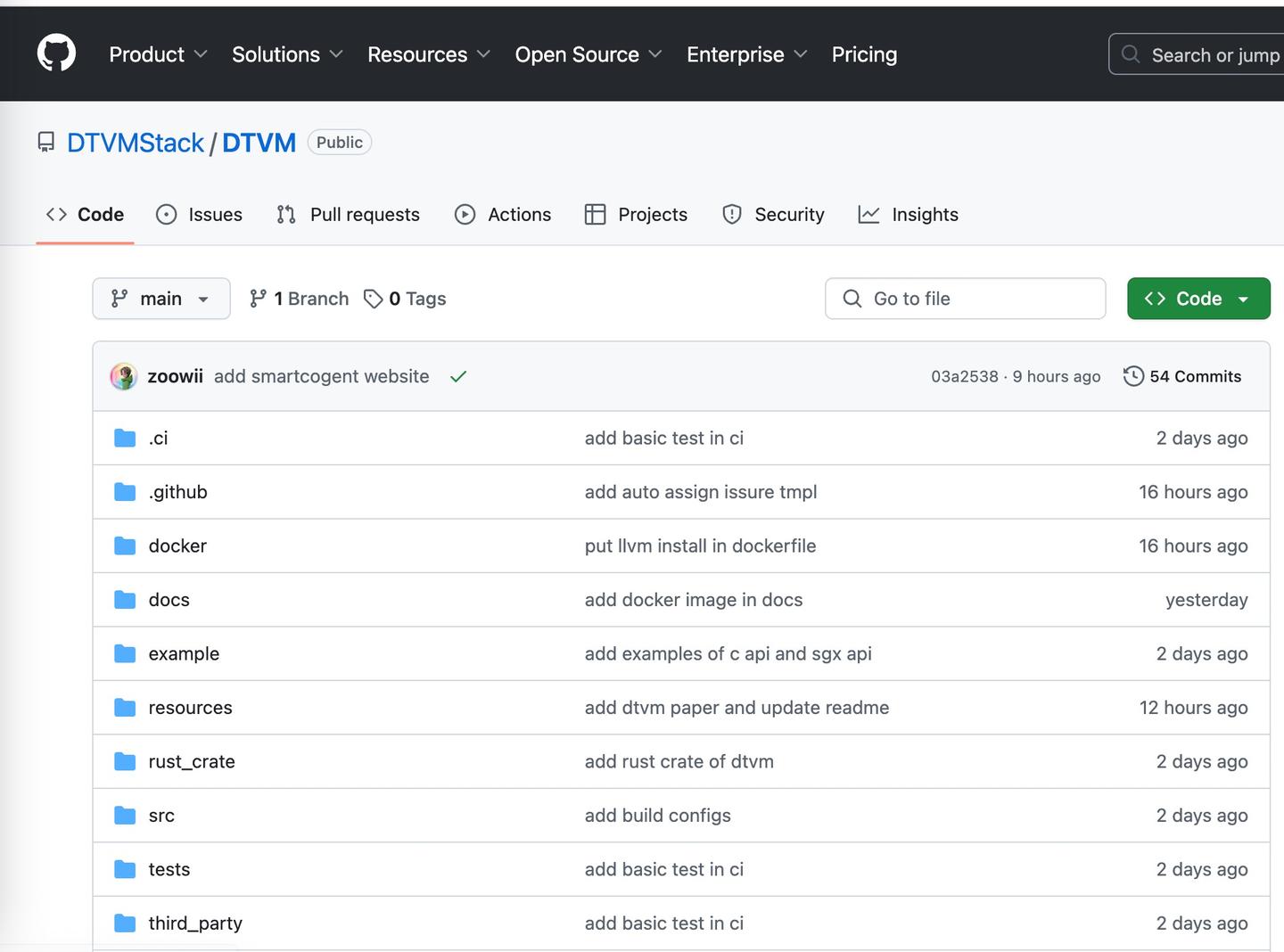Click the green commit status checkmark
1284x952 pixels.
pyautogui.click(x=458, y=376)
